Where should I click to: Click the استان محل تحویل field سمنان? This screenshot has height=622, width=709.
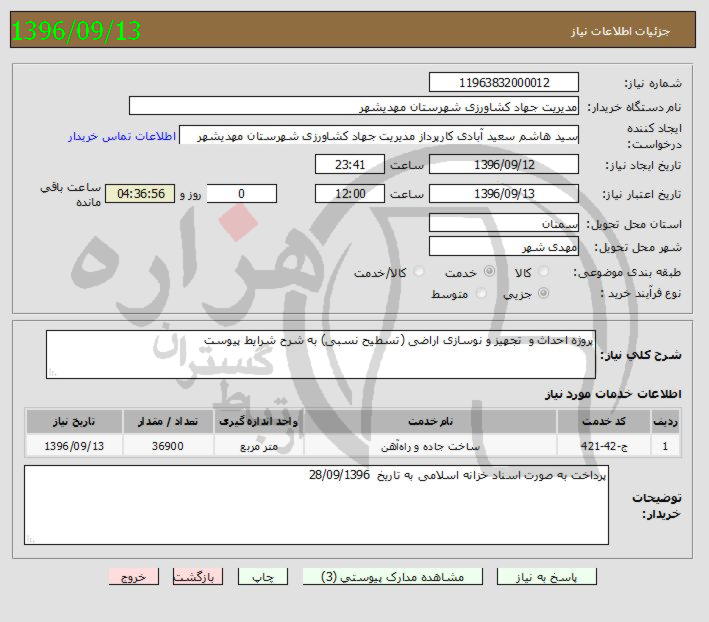(x=504, y=223)
